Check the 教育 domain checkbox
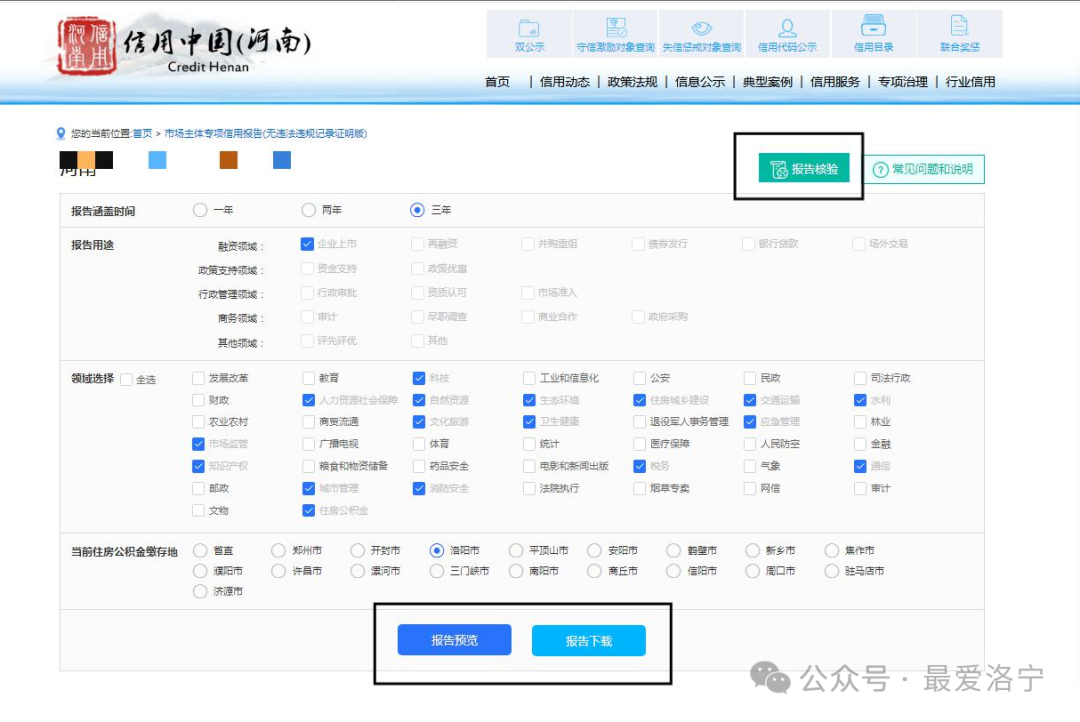The image size is (1080, 722). [309, 378]
